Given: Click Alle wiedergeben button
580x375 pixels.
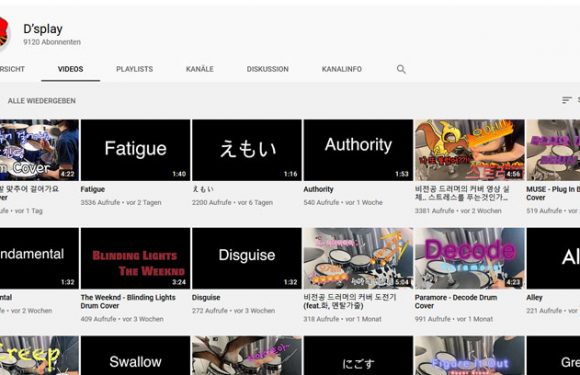Looking at the screenshot, I should pyautogui.click(x=41, y=101).
